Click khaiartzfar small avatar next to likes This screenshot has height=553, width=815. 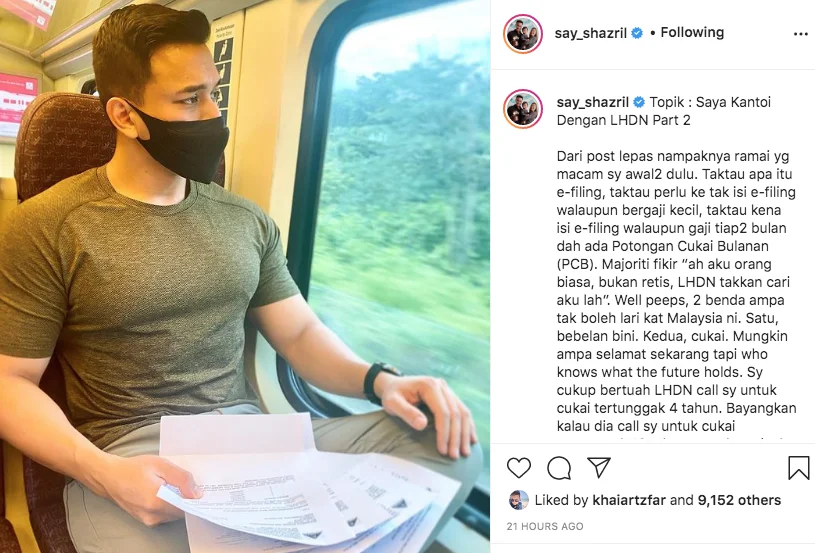point(519,500)
